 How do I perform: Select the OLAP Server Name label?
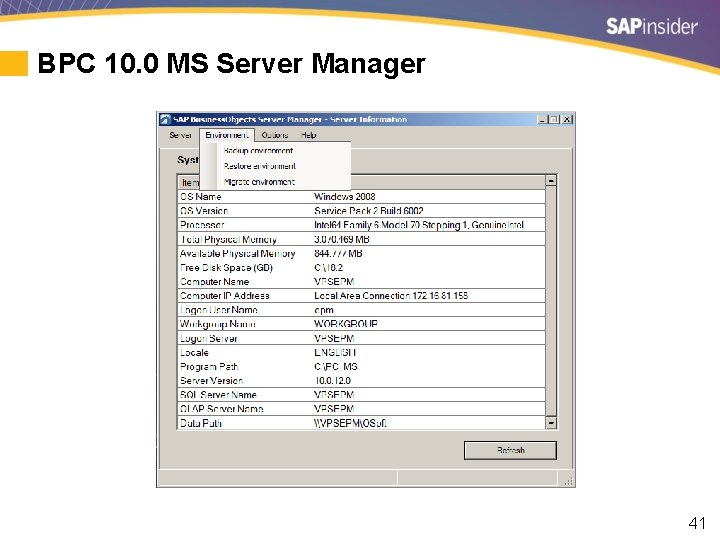click(222, 409)
